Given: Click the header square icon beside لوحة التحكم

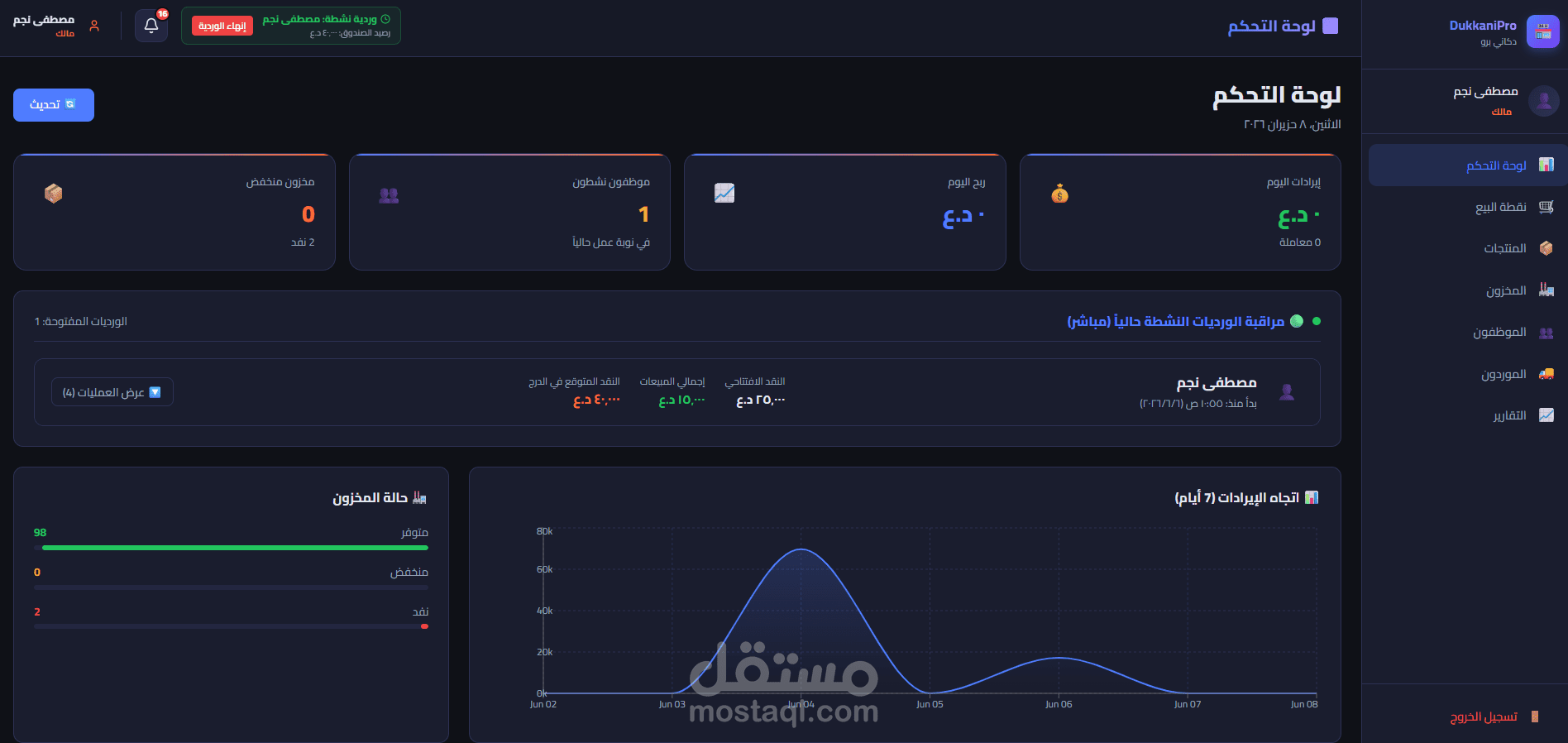Looking at the screenshot, I should click(1330, 26).
